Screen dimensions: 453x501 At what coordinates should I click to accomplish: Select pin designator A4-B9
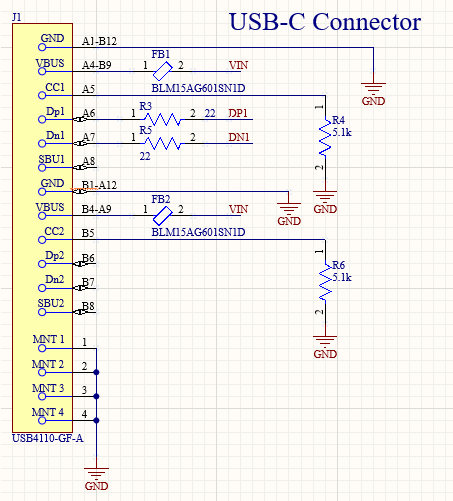click(97, 65)
